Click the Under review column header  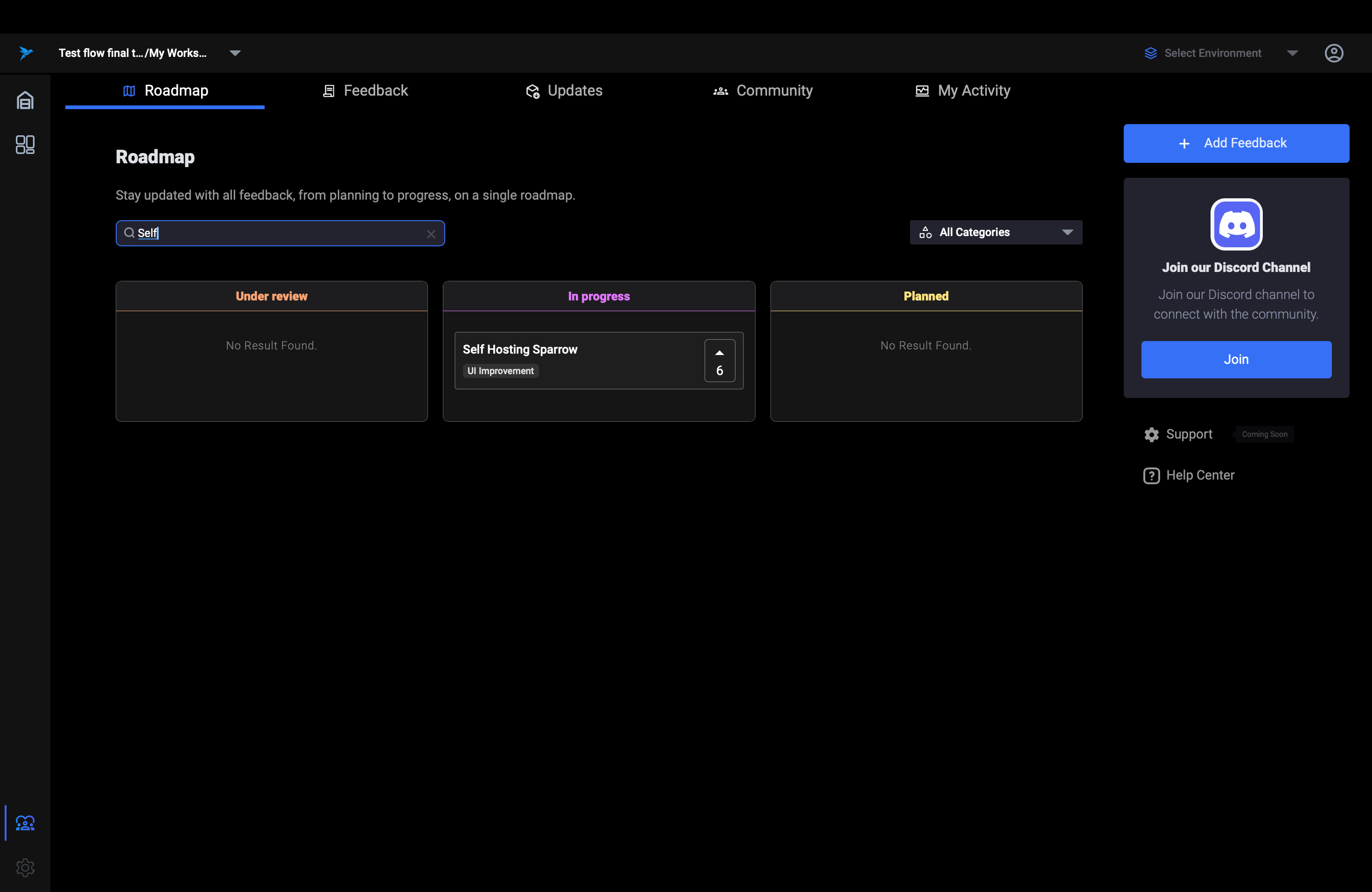(272, 296)
